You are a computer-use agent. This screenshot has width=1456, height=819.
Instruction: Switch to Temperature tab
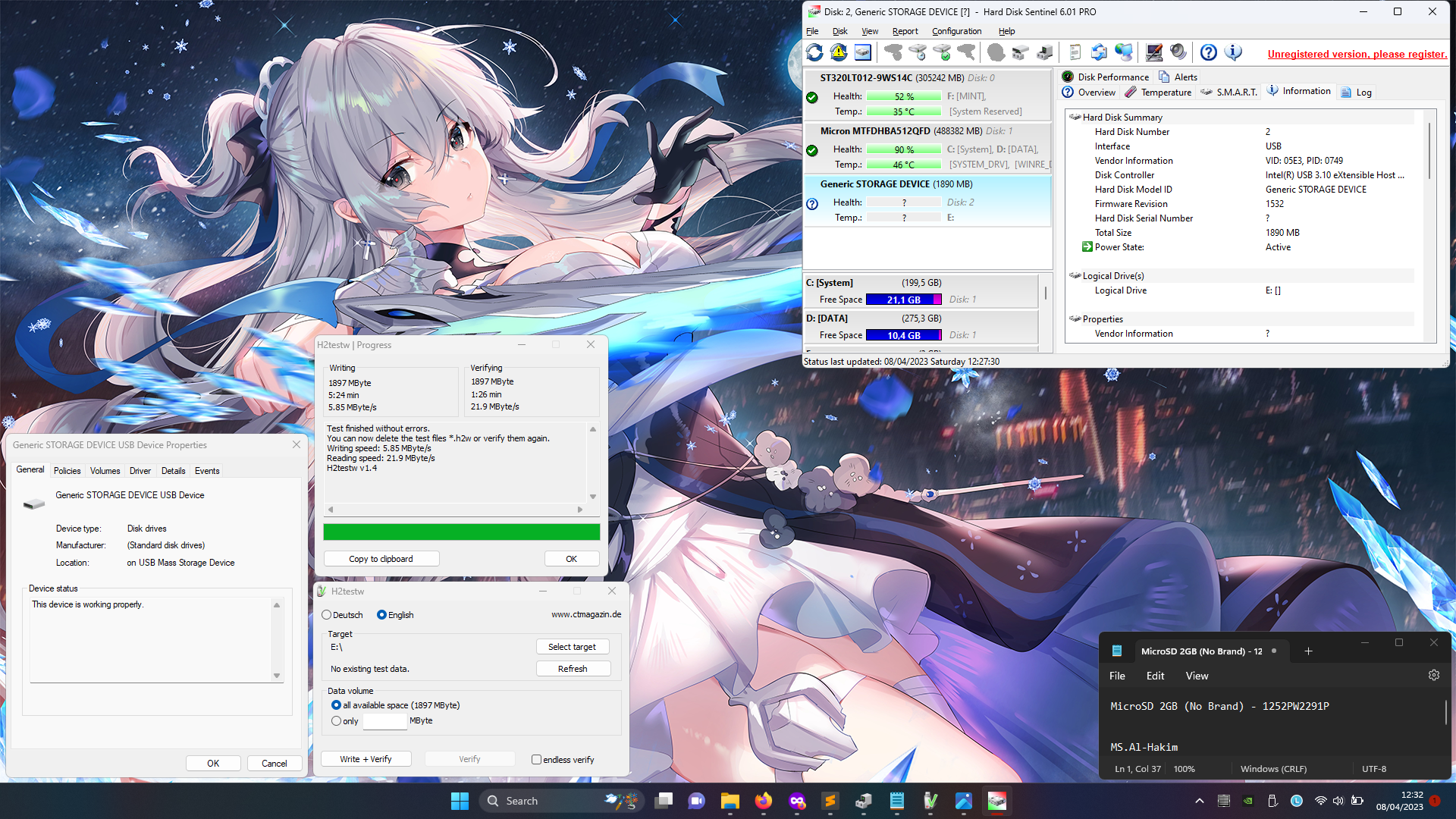point(1158,92)
